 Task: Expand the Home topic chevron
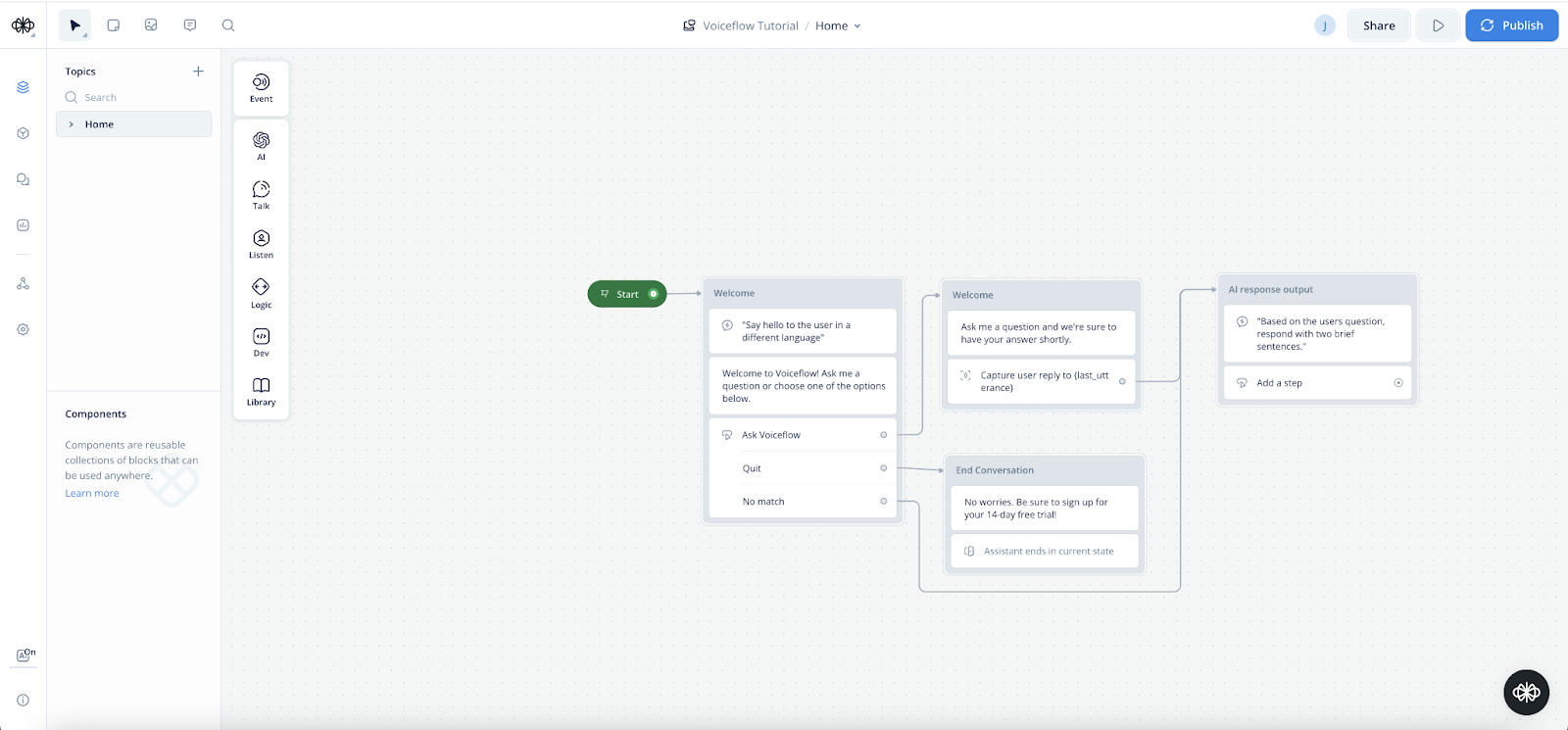point(72,124)
